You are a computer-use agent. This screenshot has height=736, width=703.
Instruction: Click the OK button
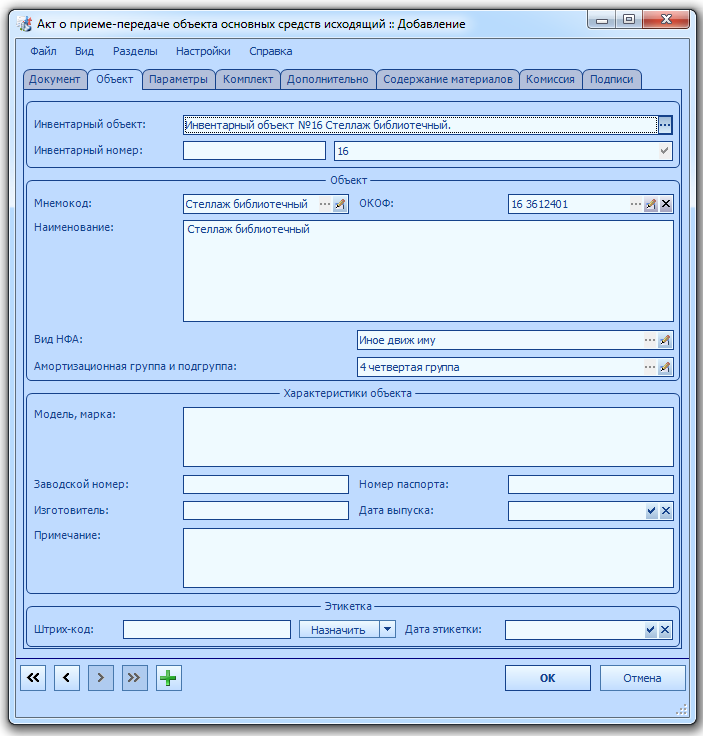click(x=548, y=678)
